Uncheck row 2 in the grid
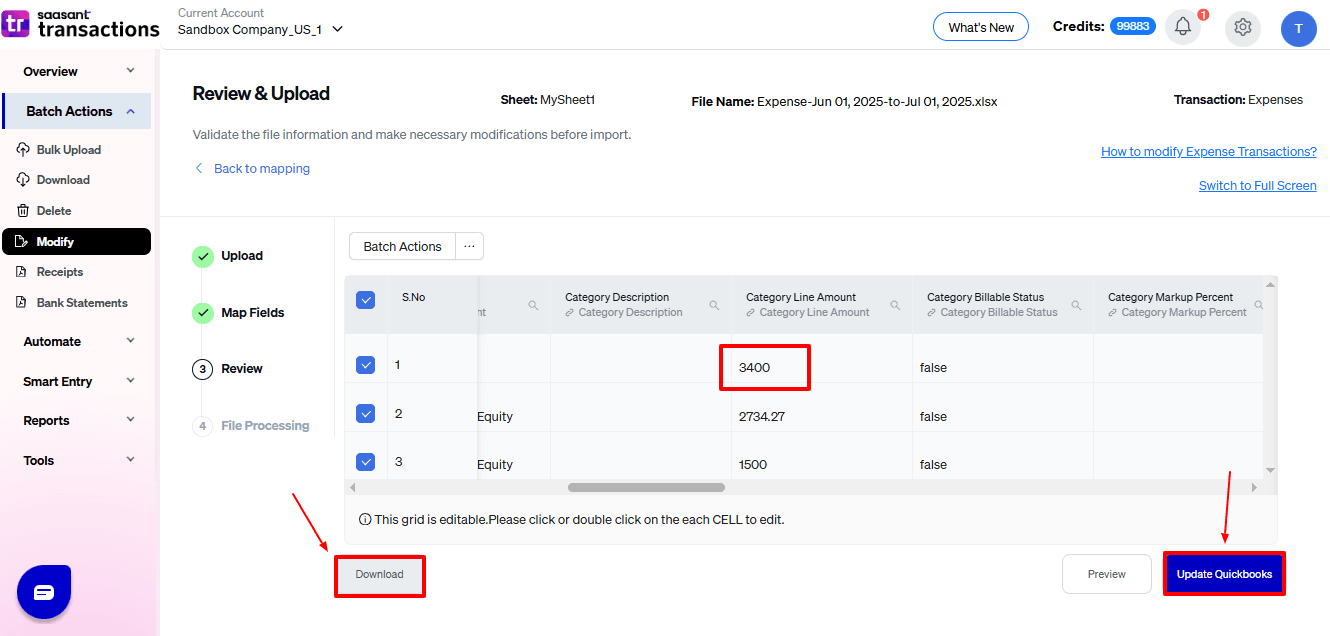The image size is (1330, 636). click(x=366, y=412)
